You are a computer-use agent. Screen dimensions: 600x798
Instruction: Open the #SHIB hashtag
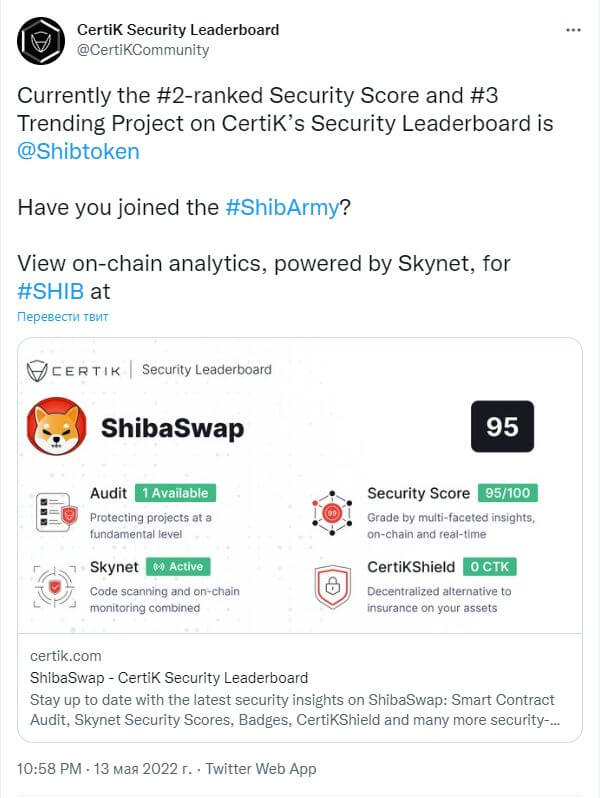tap(50, 291)
